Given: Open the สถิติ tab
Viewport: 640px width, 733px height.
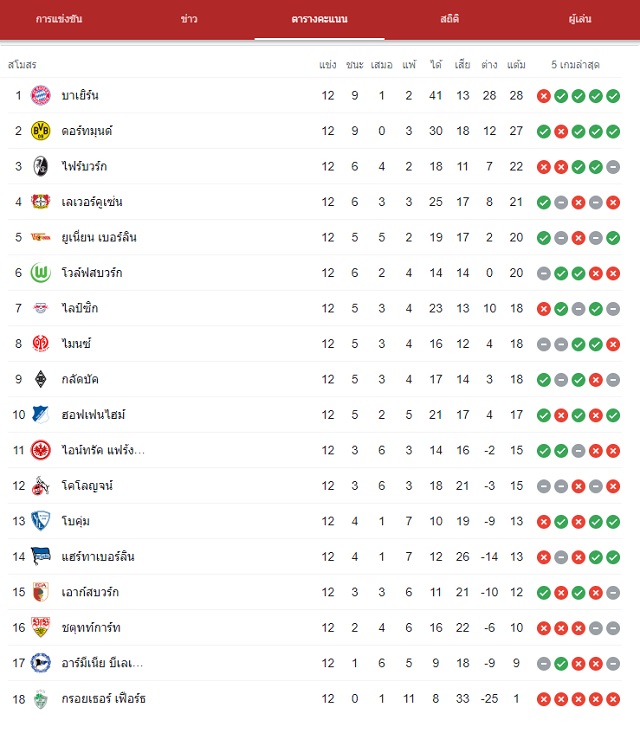Looking at the screenshot, I should click(449, 19).
